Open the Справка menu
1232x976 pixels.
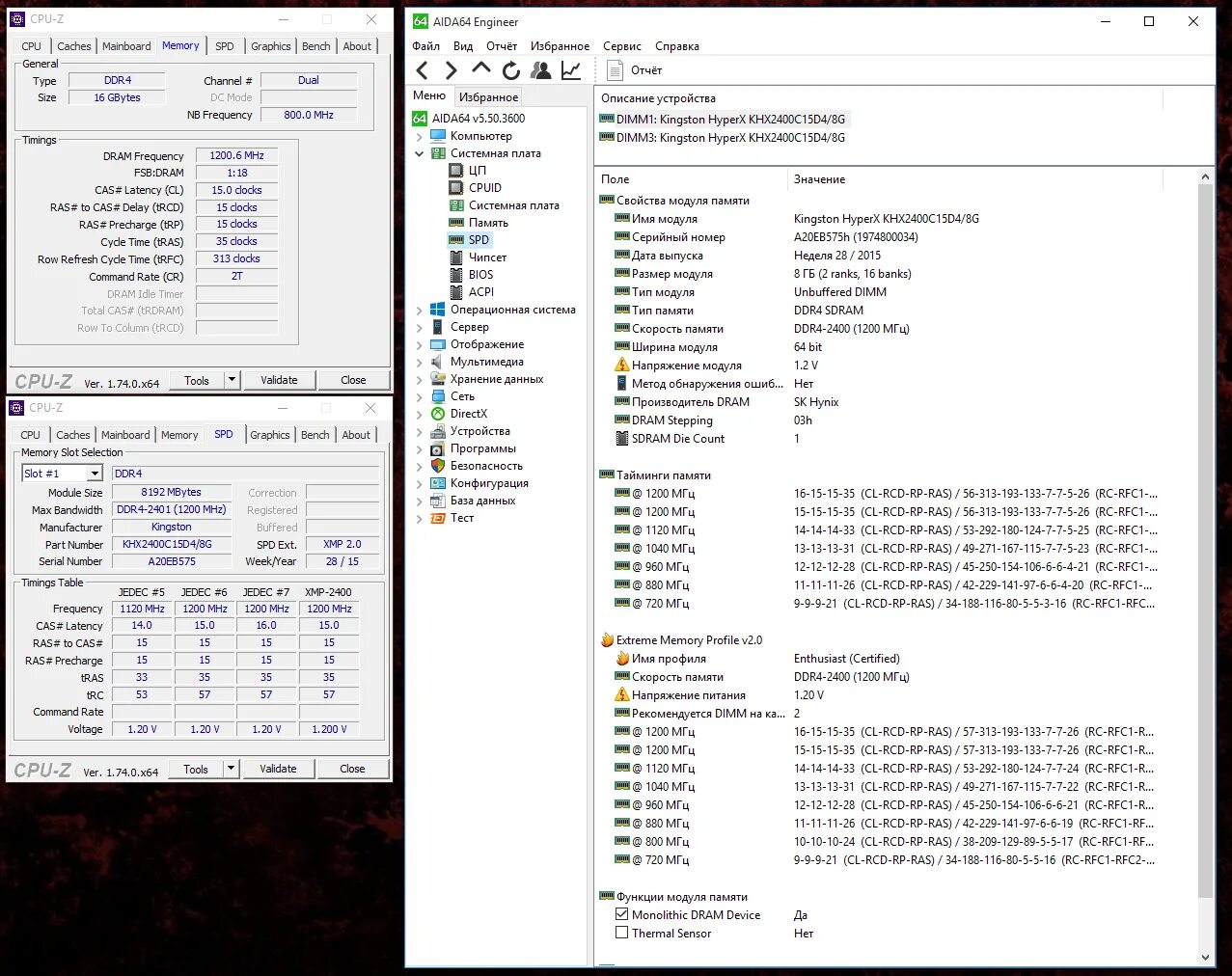(677, 46)
